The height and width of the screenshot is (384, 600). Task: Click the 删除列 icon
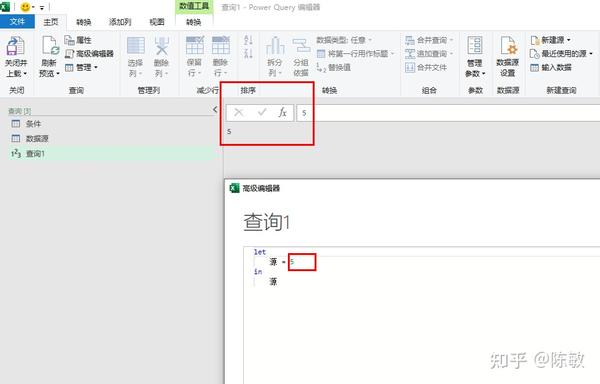(x=161, y=46)
